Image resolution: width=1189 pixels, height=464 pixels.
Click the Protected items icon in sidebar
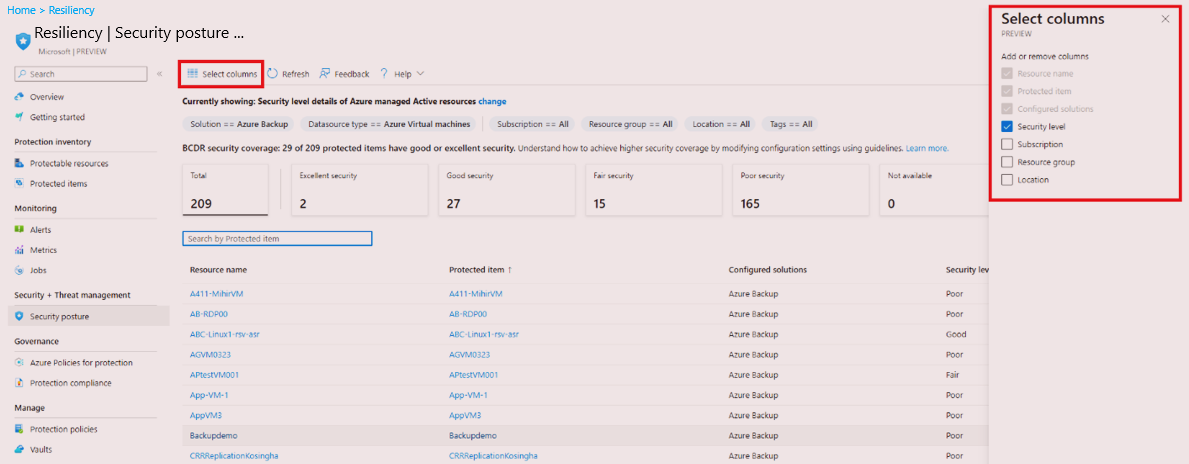tap(20, 183)
